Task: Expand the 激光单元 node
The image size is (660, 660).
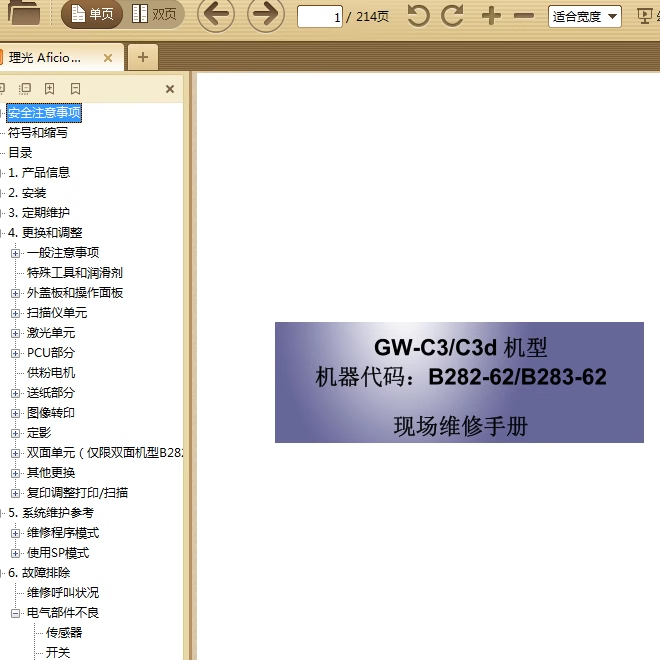Action: (x=15, y=333)
